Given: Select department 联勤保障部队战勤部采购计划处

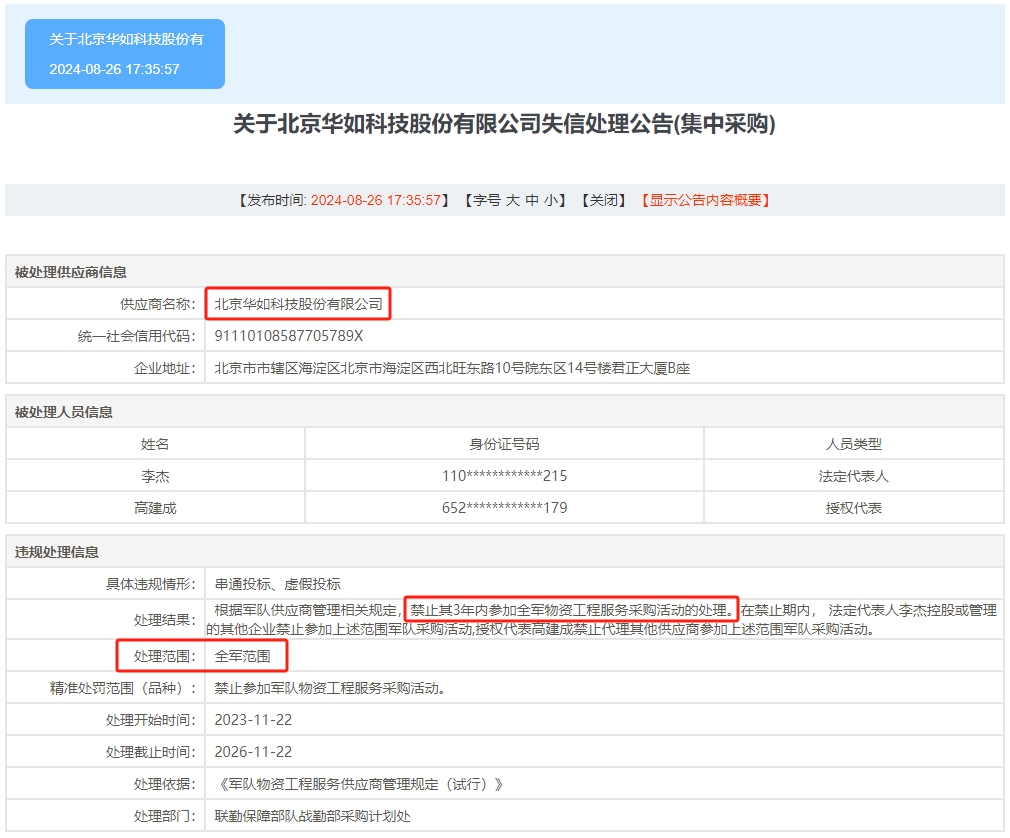Looking at the screenshot, I should click(x=312, y=816).
